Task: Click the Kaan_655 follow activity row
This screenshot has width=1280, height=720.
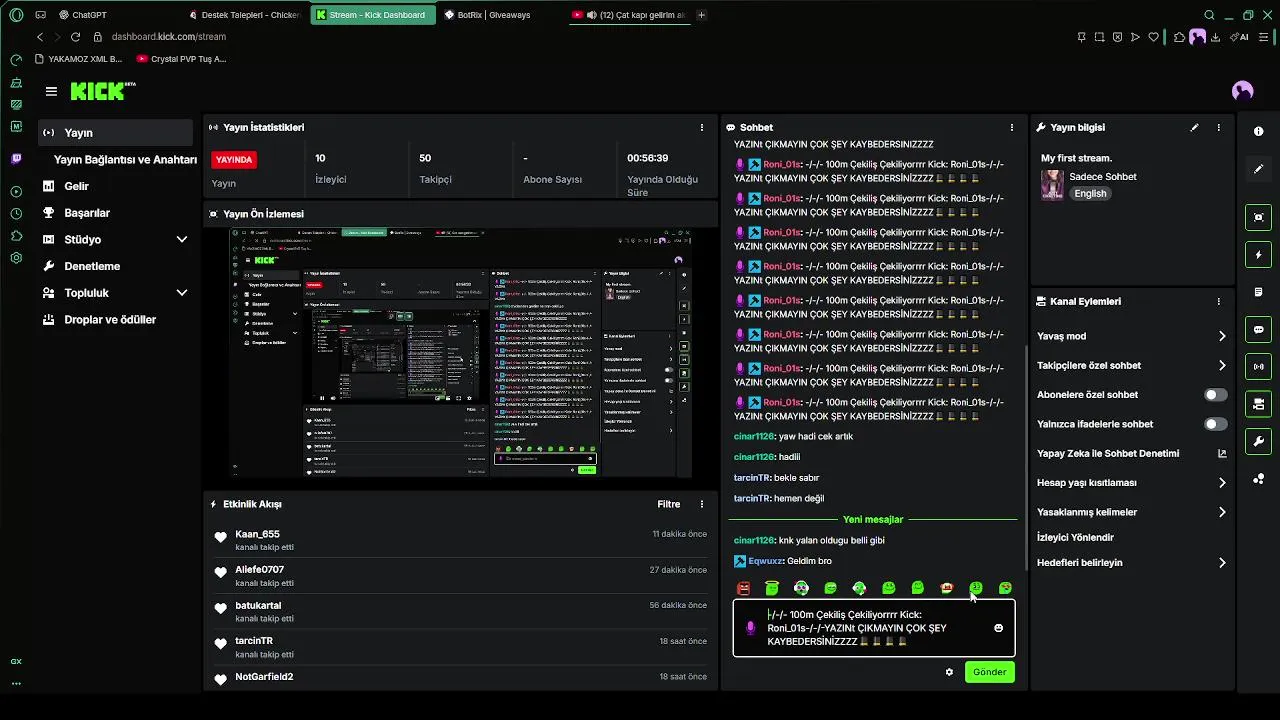Action: pyautogui.click(x=460, y=540)
